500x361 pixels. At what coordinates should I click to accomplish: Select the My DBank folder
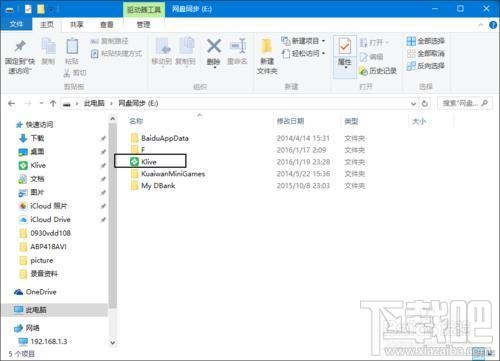click(x=153, y=186)
